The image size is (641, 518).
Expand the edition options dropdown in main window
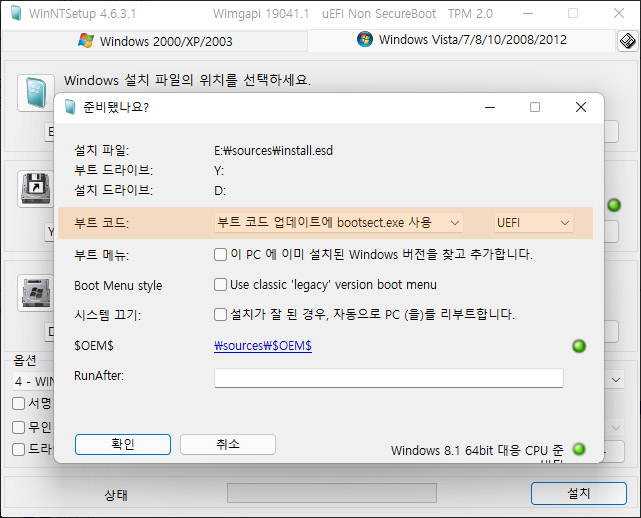pos(616,380)
